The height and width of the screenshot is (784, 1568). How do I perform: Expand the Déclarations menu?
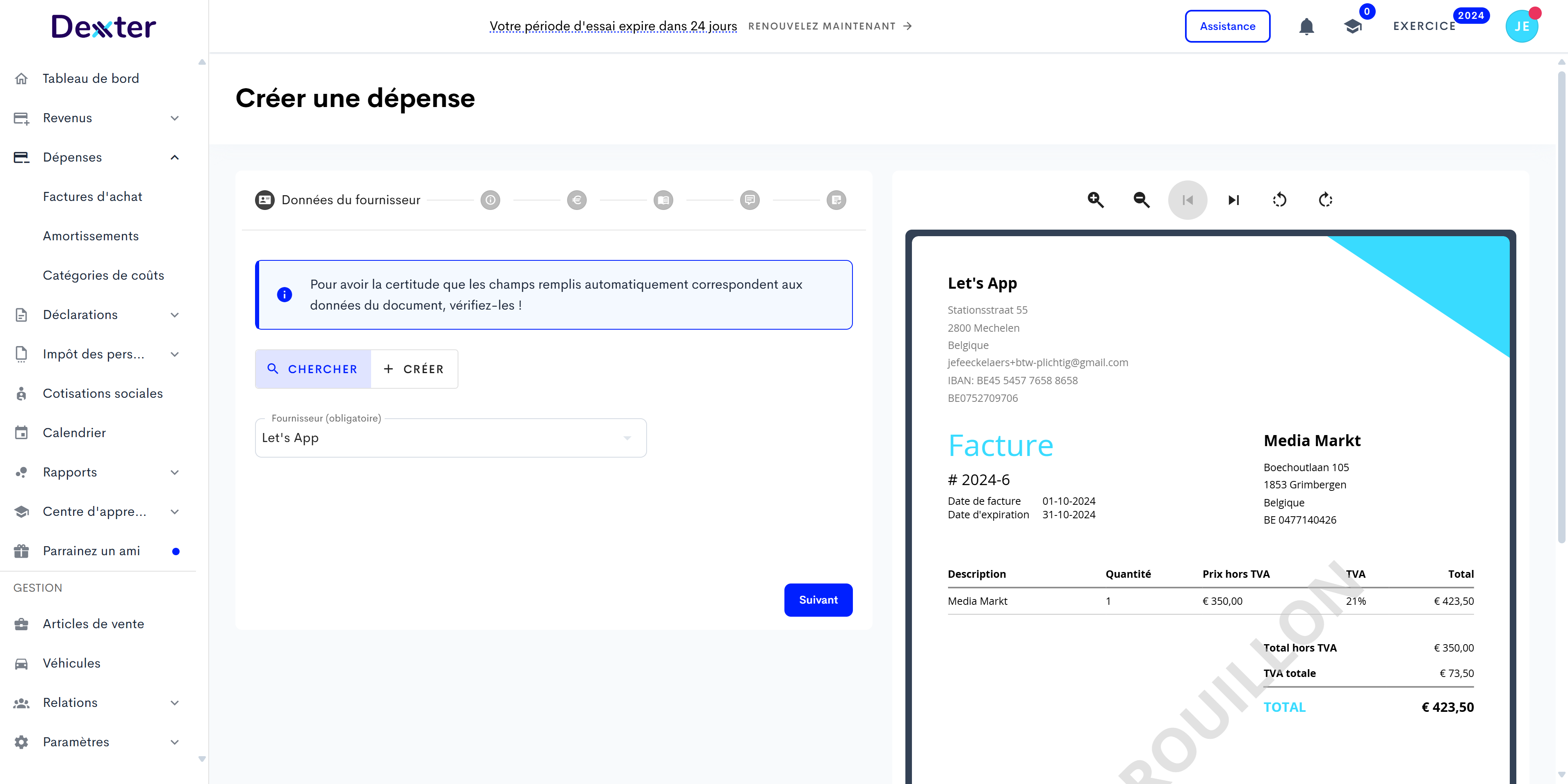[x=98, y=315]
